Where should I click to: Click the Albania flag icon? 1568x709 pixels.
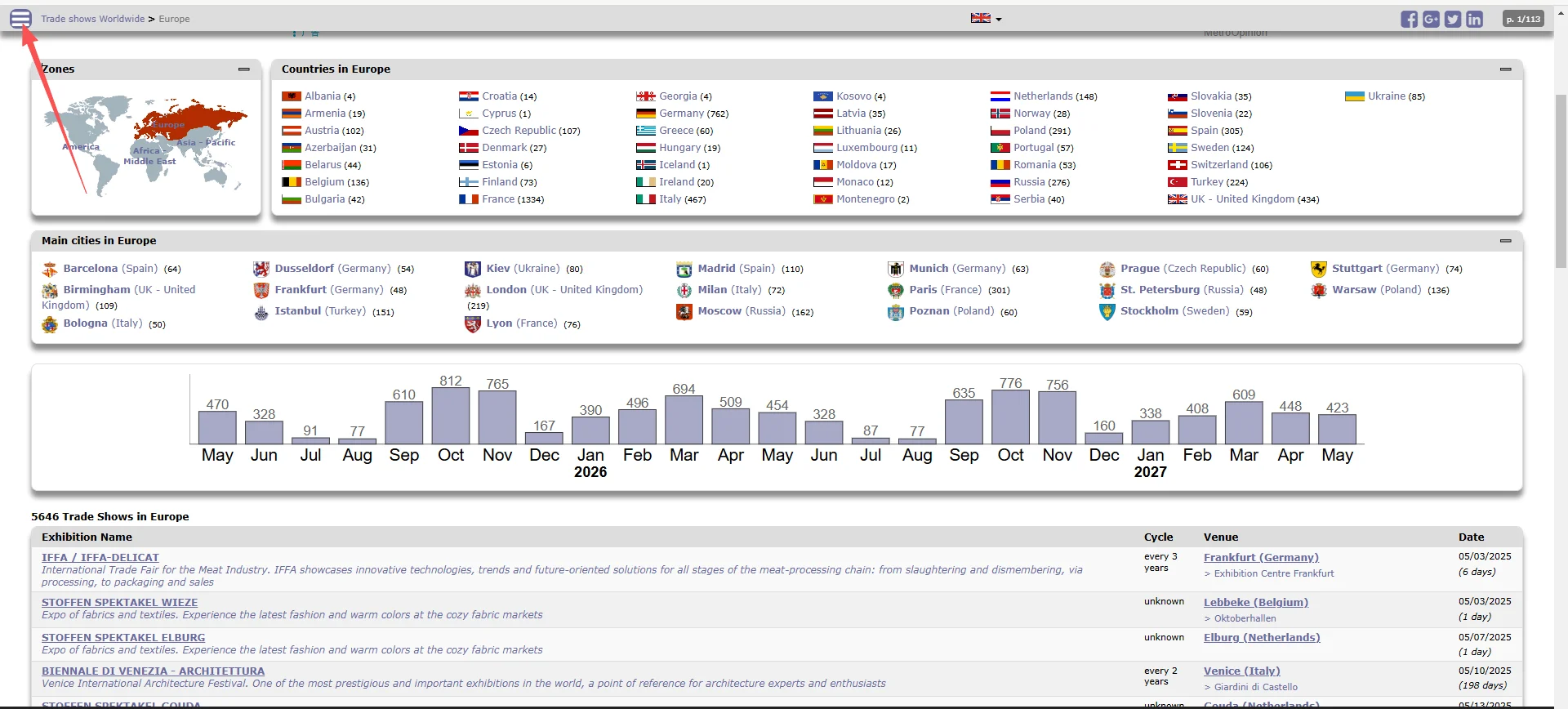(292, 96)
